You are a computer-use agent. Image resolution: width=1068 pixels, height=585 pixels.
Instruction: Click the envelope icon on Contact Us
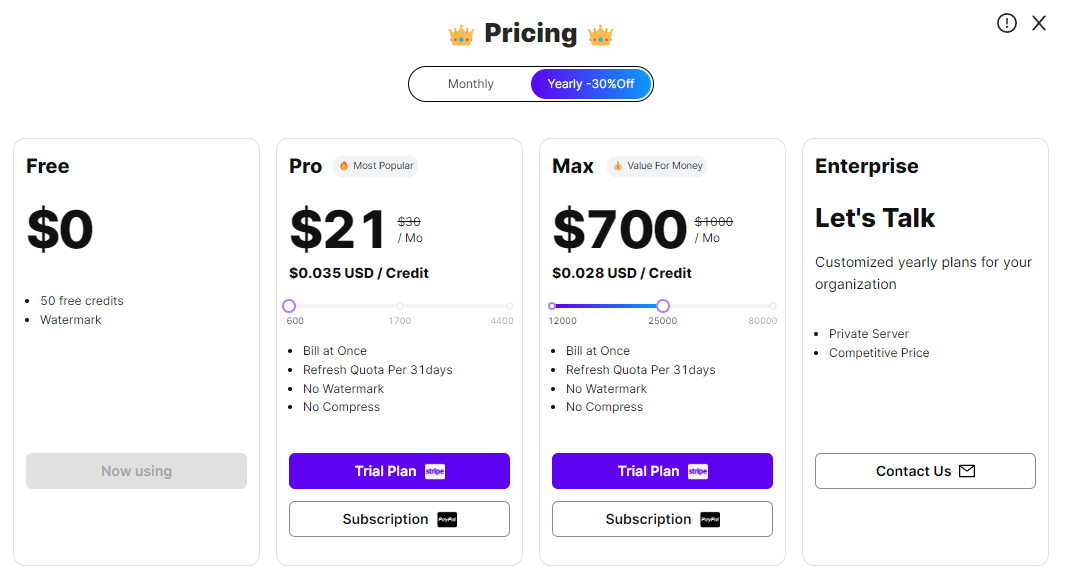pos(967,471)
